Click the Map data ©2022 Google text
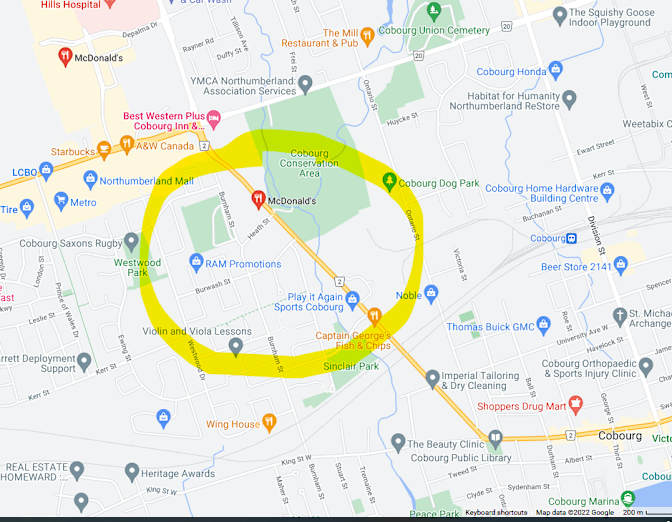 tap(575, 512)
